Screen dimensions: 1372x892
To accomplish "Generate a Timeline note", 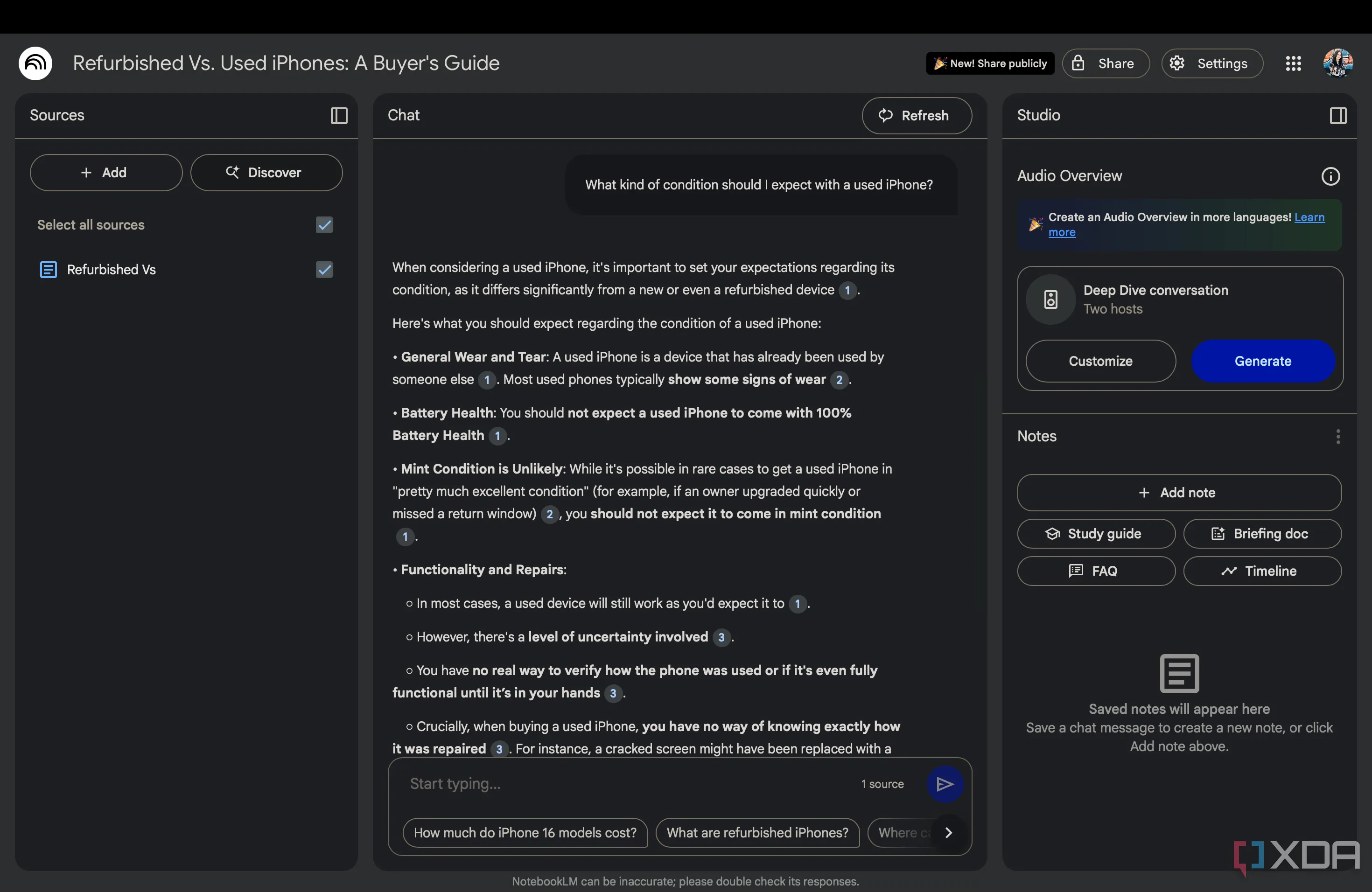I will pyautogui.click(x=1262, y=571).
